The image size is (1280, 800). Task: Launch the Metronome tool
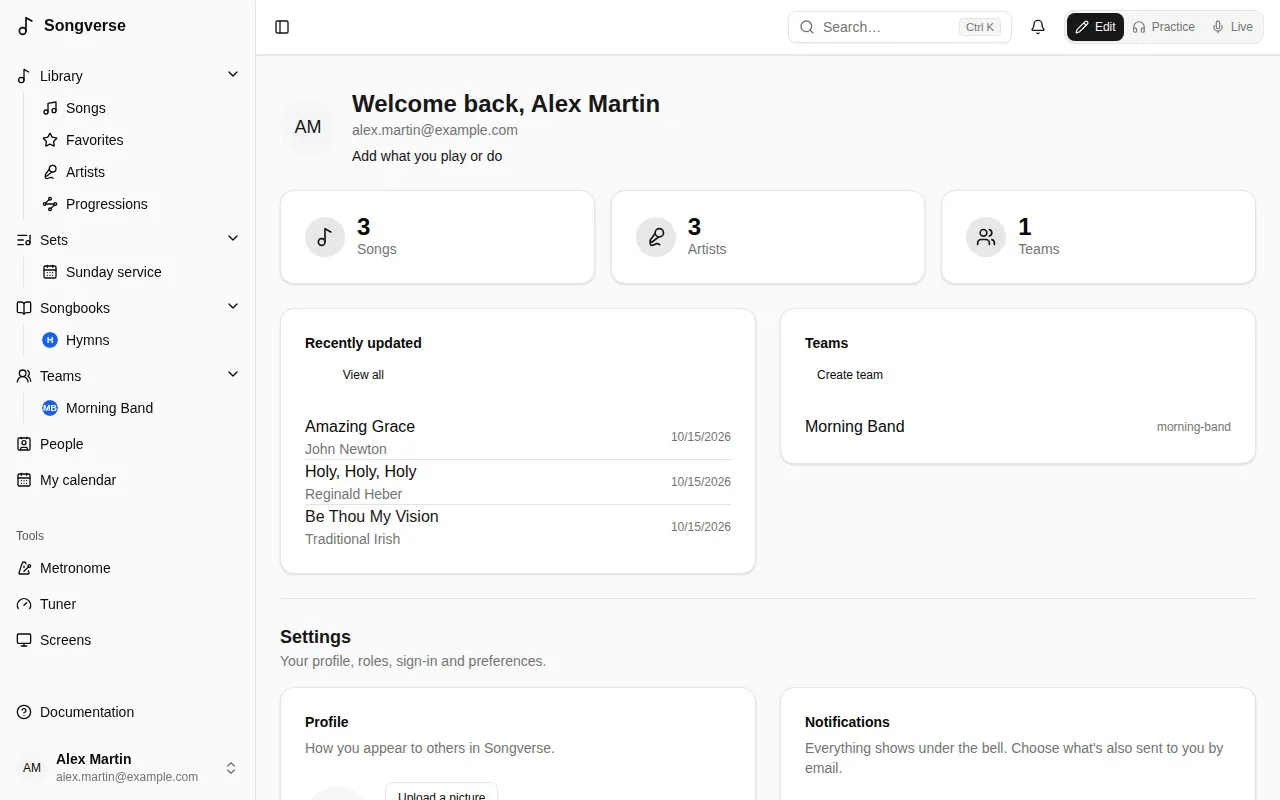[128, 568]
